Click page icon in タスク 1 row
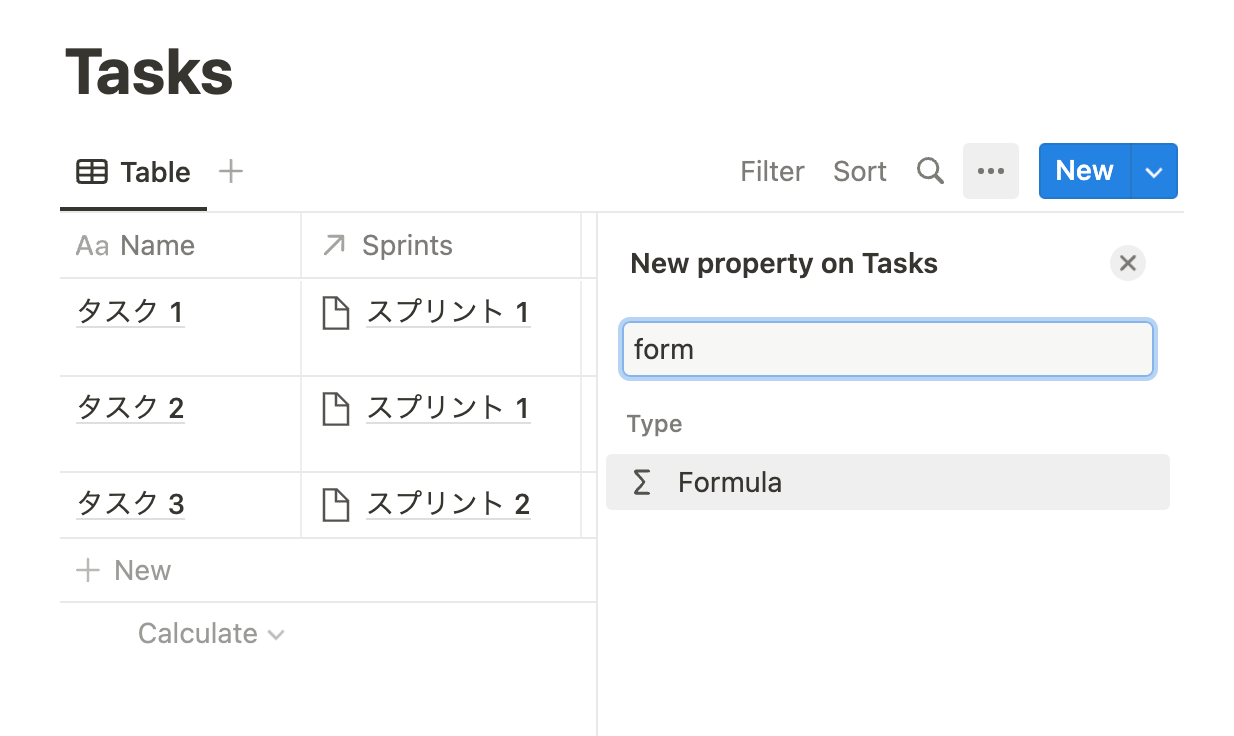Image resolution: width=1234 pixels, height=736 pixels. [x=336, y=313]
